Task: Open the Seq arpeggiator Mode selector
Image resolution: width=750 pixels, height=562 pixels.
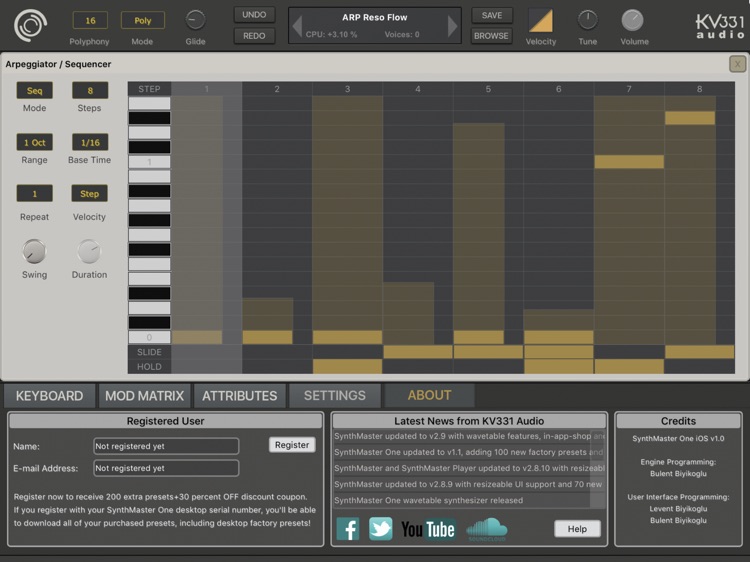Action: pyautogui.click(x=34, y=90)
